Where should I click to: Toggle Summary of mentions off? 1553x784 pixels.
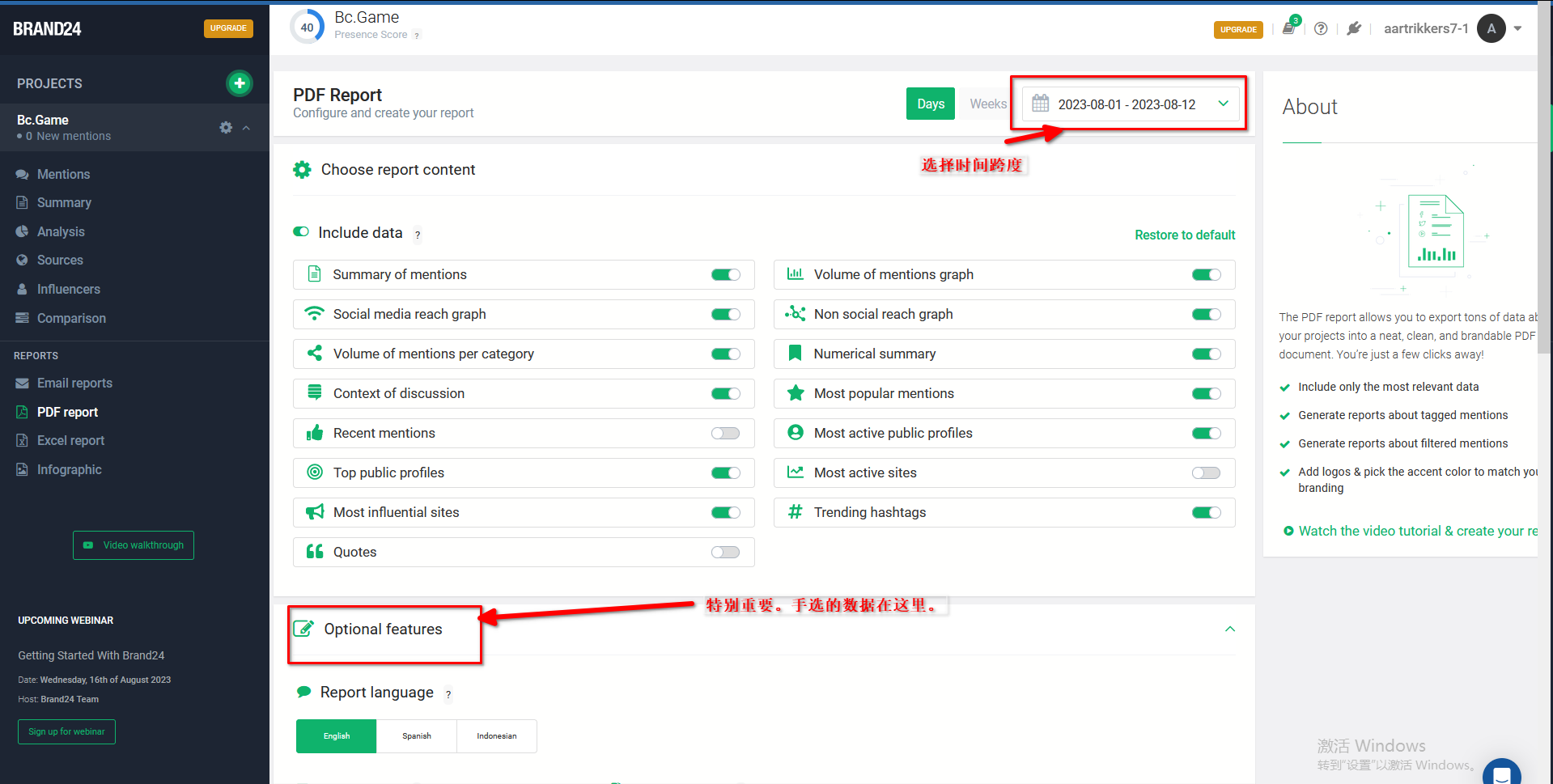pos(726,275)
